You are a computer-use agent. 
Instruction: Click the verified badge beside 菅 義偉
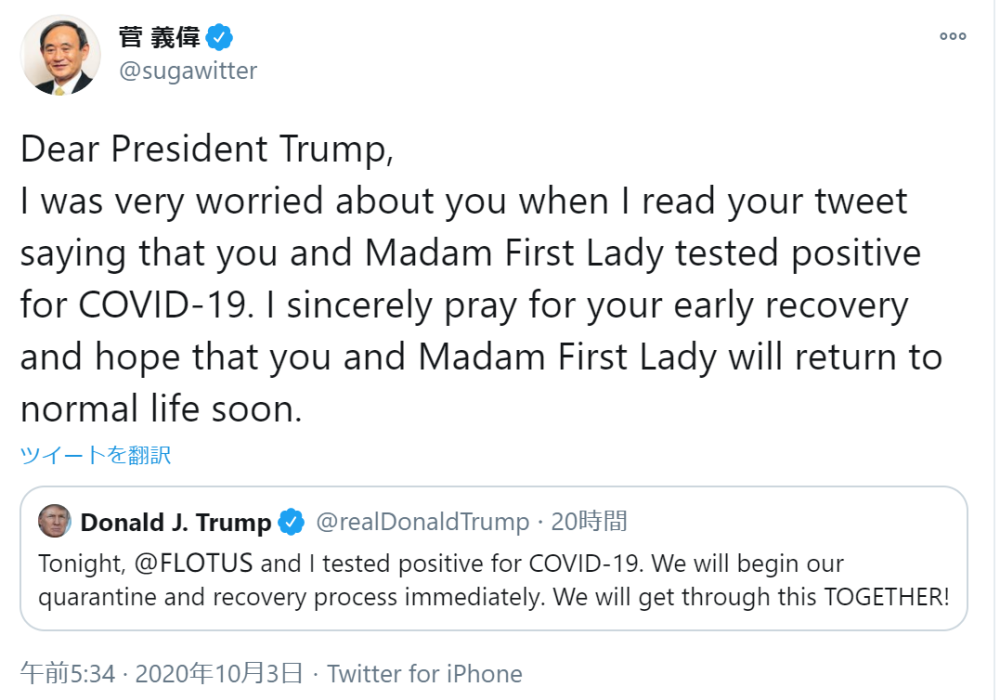pyautogui.click(x=220, y=38)
